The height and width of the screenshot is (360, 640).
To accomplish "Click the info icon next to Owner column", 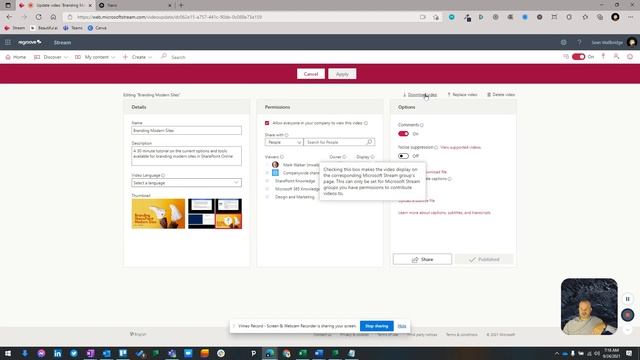I will pos(344,157).
